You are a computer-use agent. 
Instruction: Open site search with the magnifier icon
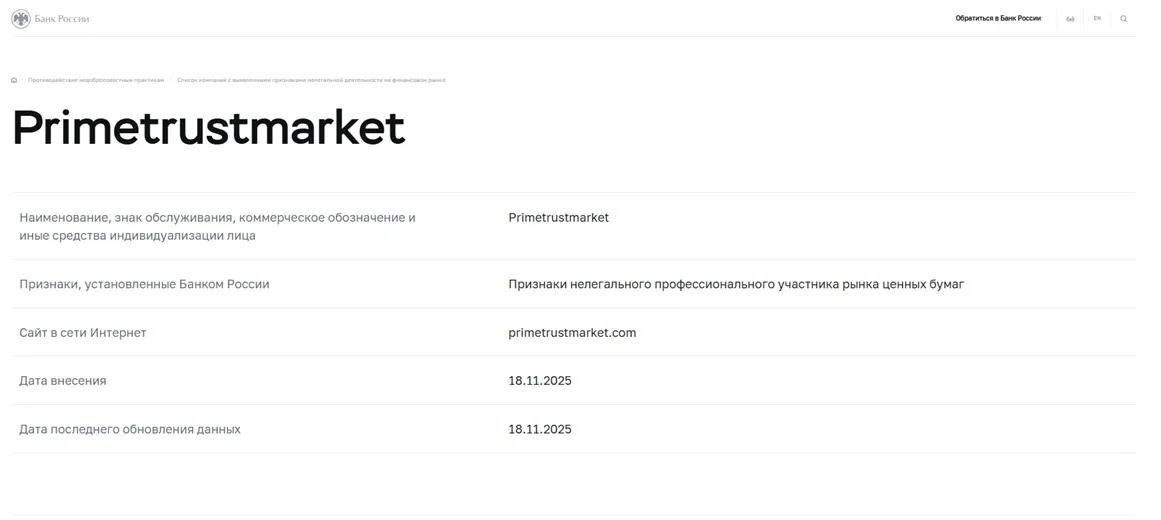coord(1124,19)
